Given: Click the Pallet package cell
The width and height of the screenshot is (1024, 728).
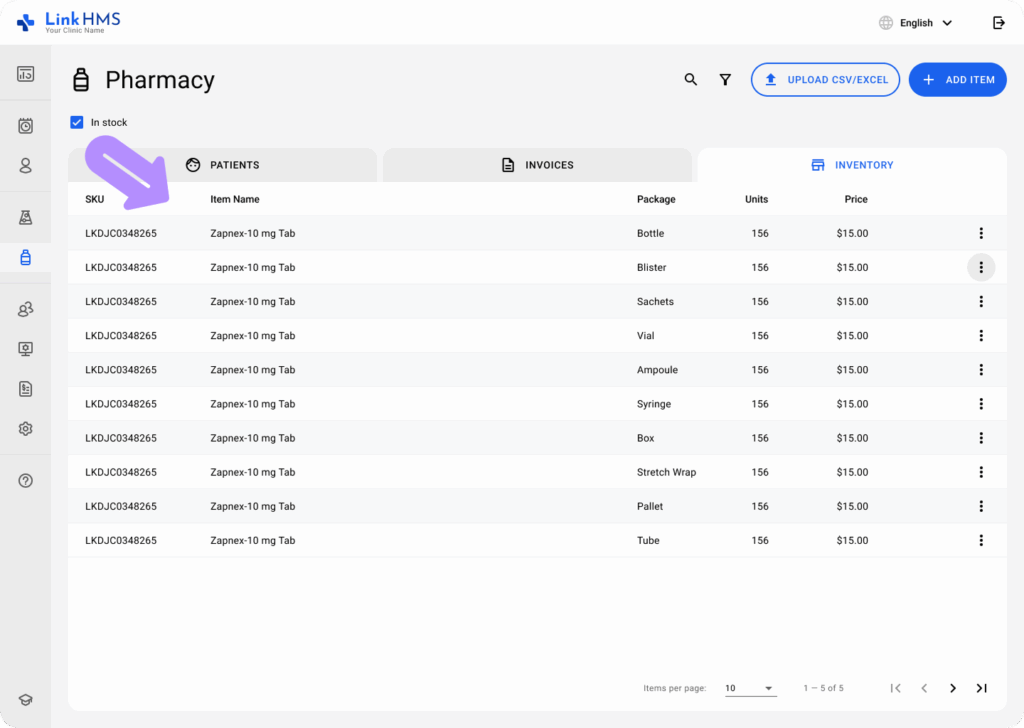Looking at the screenshot, I should (x=650, y=506).
